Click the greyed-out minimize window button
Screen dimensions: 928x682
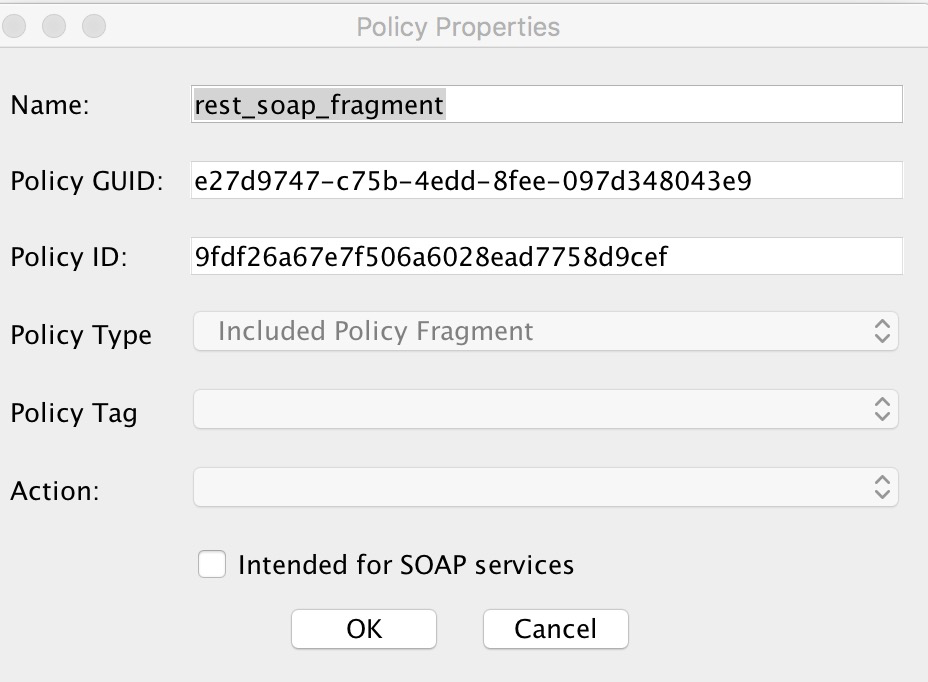[x=54, y=26]
